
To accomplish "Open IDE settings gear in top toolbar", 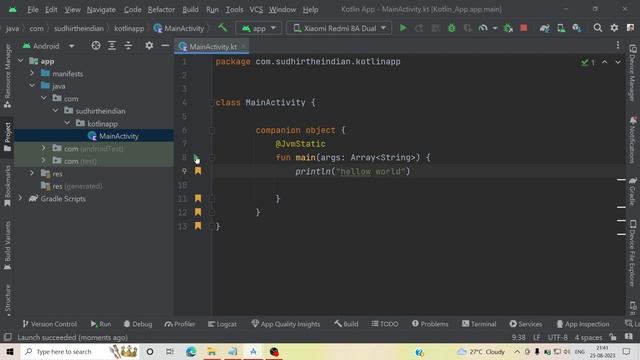I will click(614, 28).
